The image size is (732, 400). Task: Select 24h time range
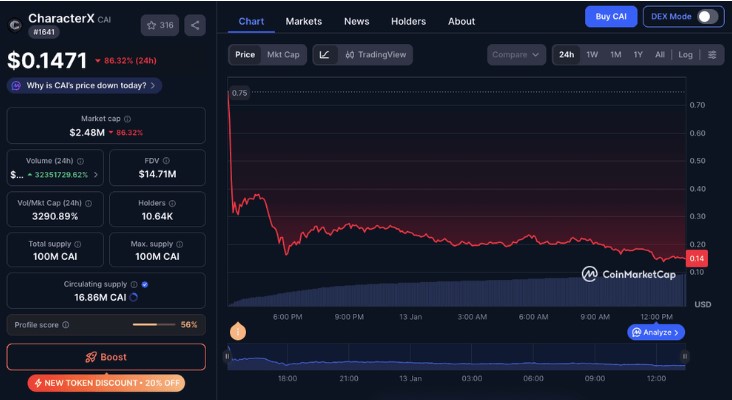[566, 55]
